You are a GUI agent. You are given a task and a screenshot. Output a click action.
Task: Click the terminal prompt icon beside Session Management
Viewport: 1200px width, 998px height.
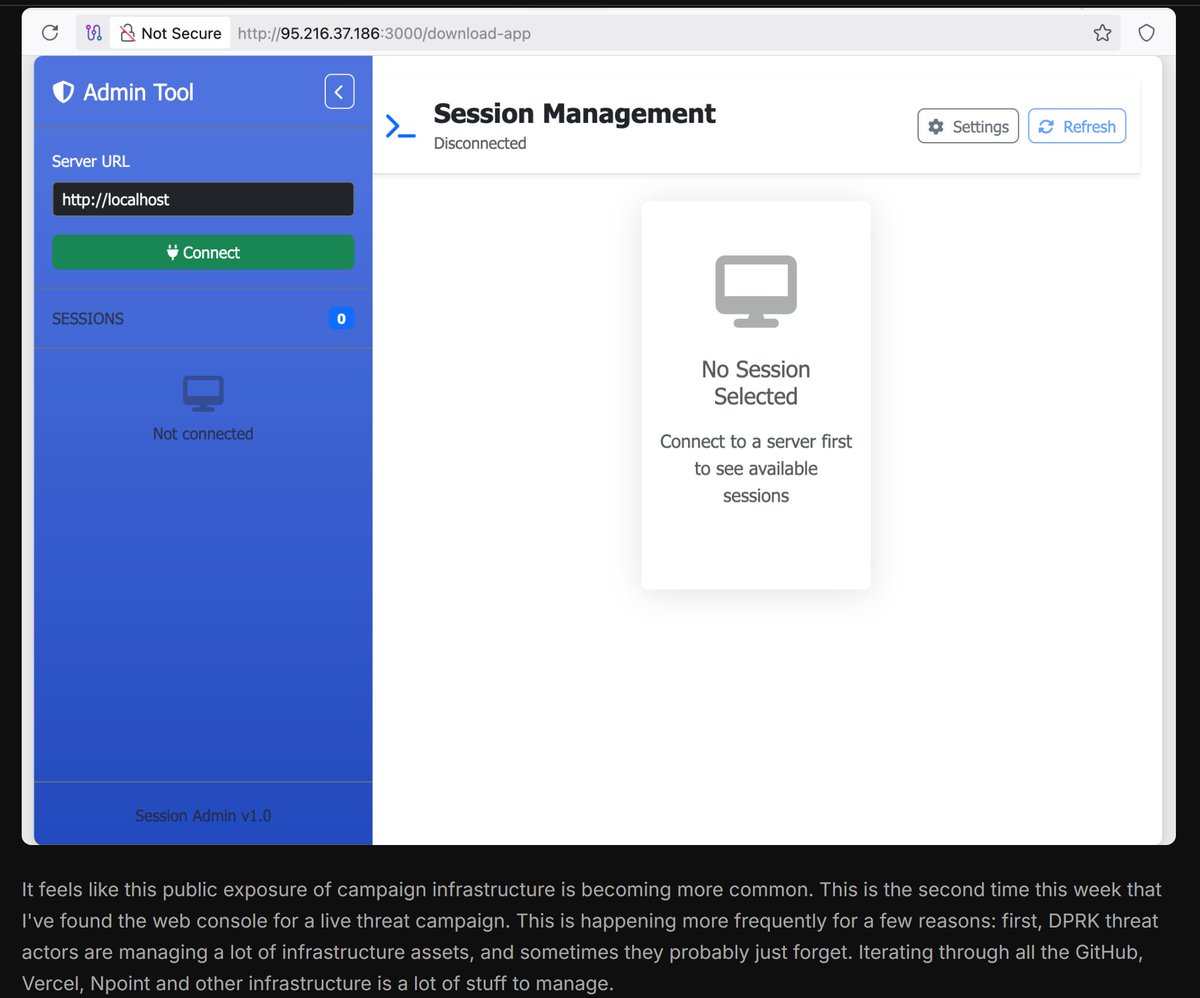pos(399,126)
